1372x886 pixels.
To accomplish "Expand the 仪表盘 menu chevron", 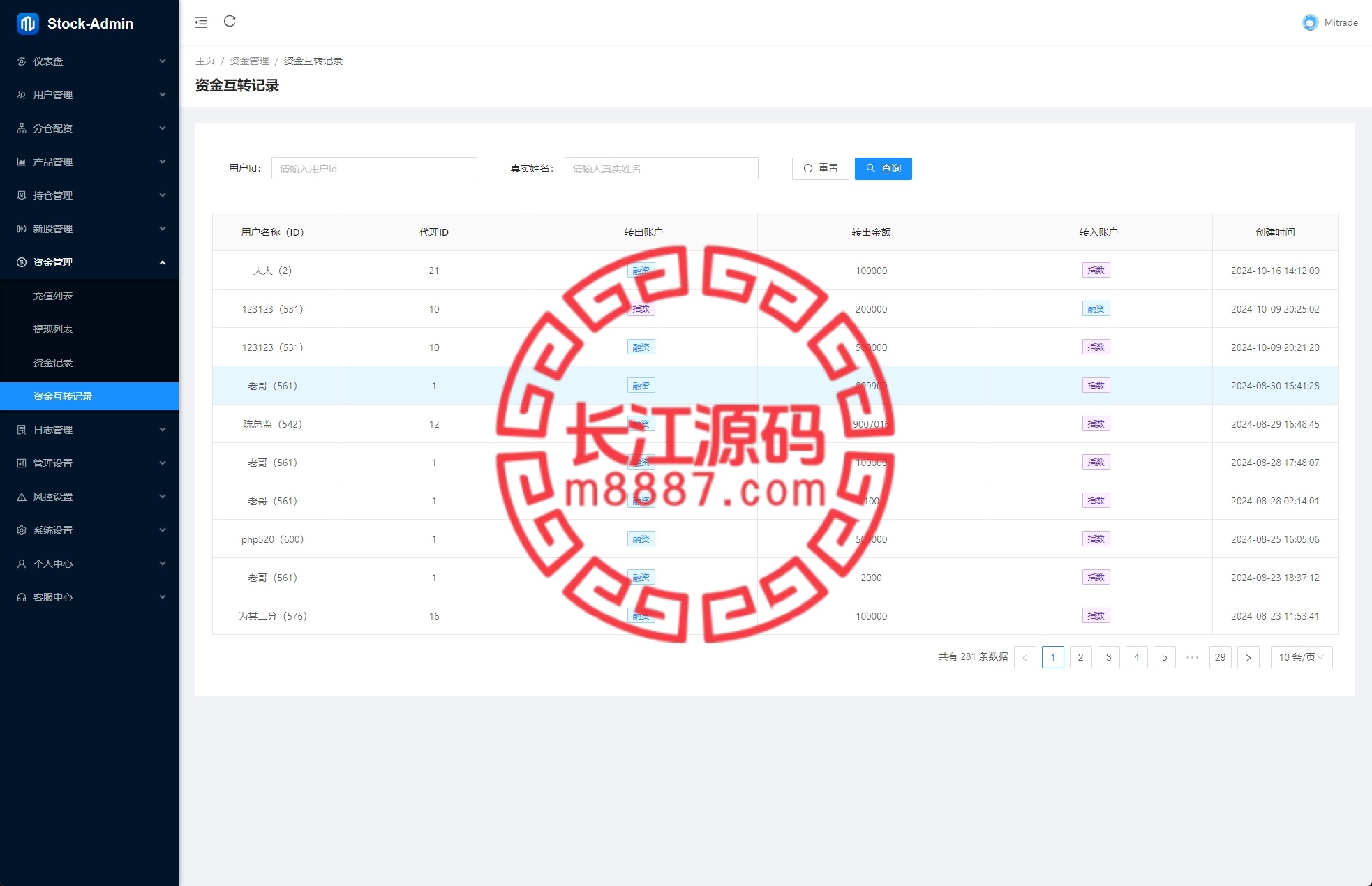I will click(x=163, y=61).
